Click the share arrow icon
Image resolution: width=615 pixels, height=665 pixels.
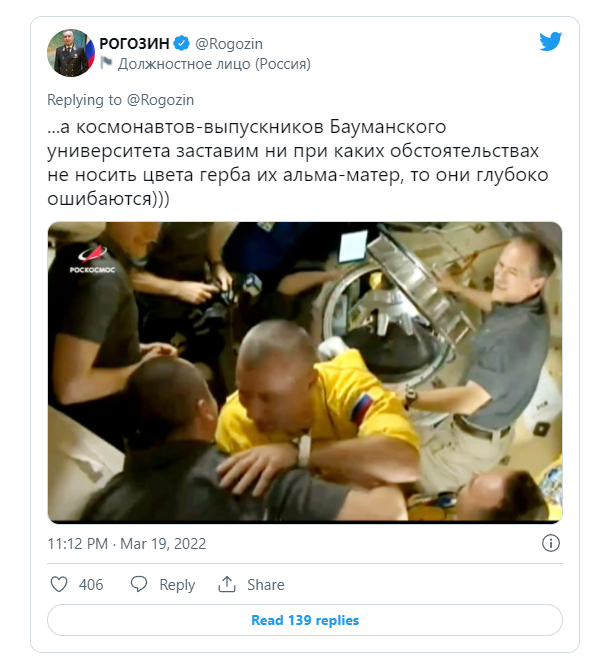pos(227,584)
